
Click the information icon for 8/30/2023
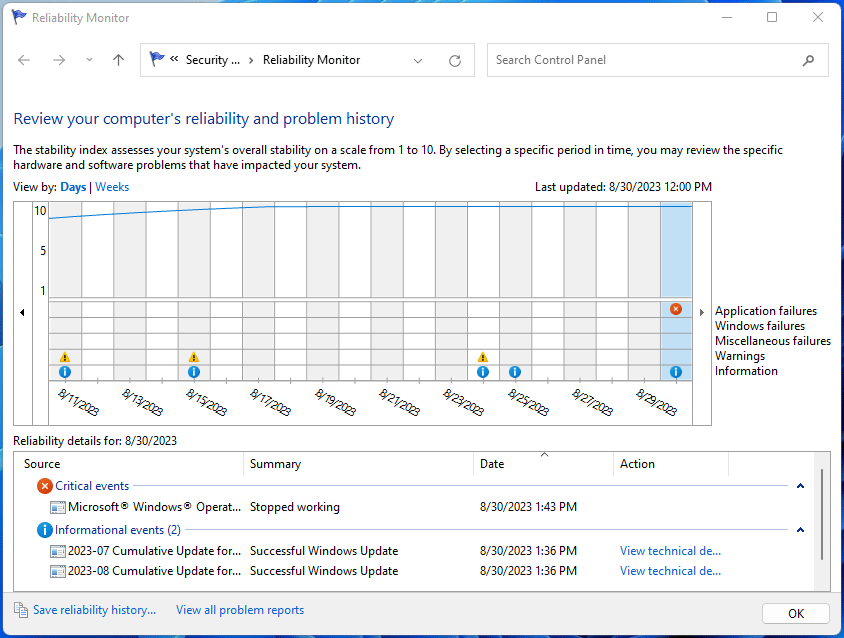[x=676, y=371]
